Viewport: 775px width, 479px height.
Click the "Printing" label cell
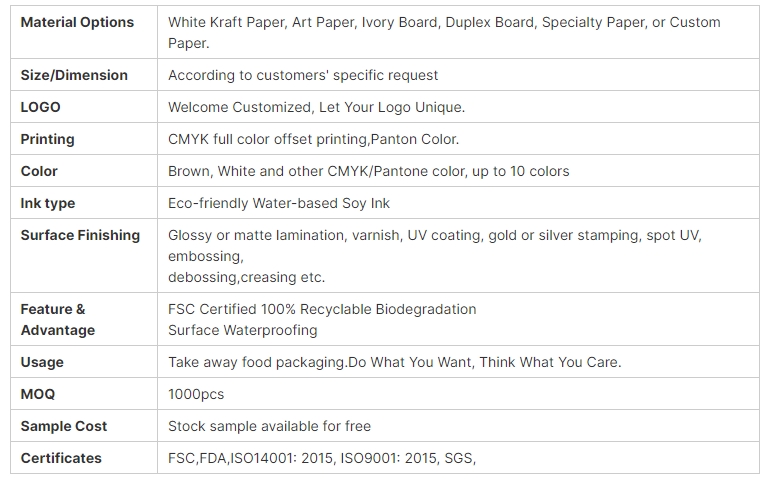48,139
